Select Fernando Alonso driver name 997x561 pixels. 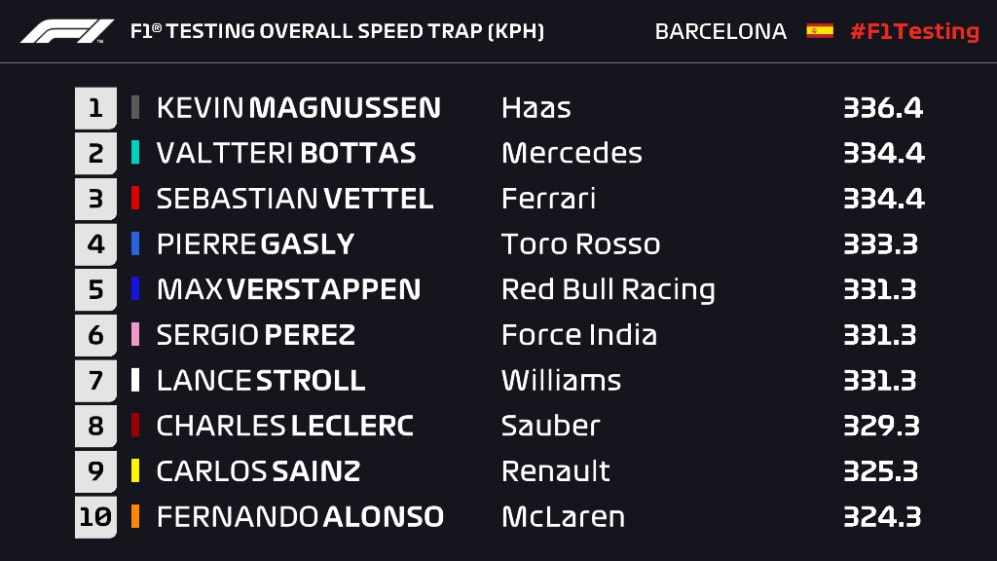click(x=300, y=517)
